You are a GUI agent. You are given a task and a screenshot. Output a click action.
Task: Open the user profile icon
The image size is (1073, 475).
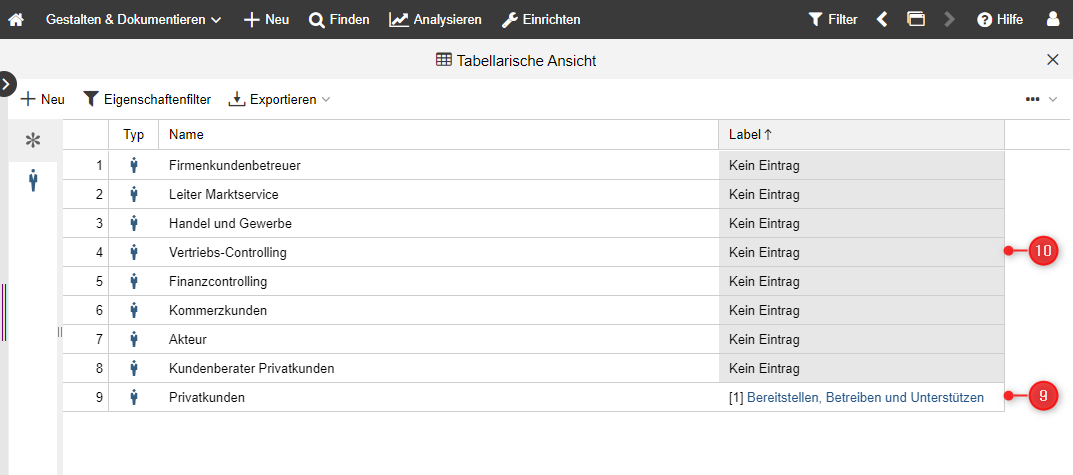coord(1053,19)
